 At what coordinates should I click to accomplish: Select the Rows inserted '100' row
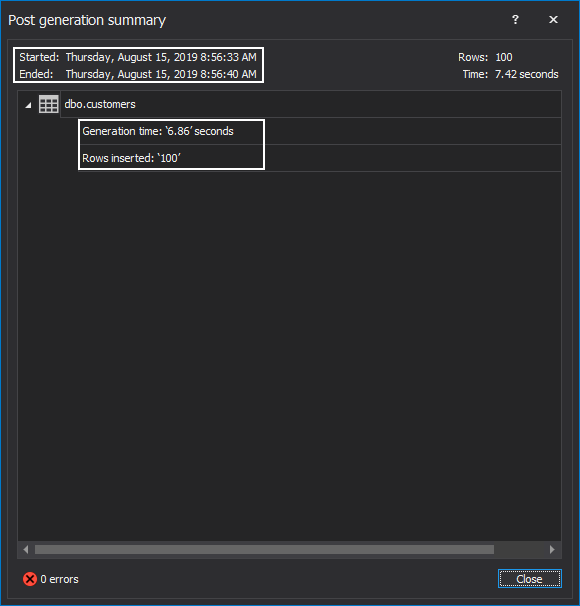click(x=320, y=158)
